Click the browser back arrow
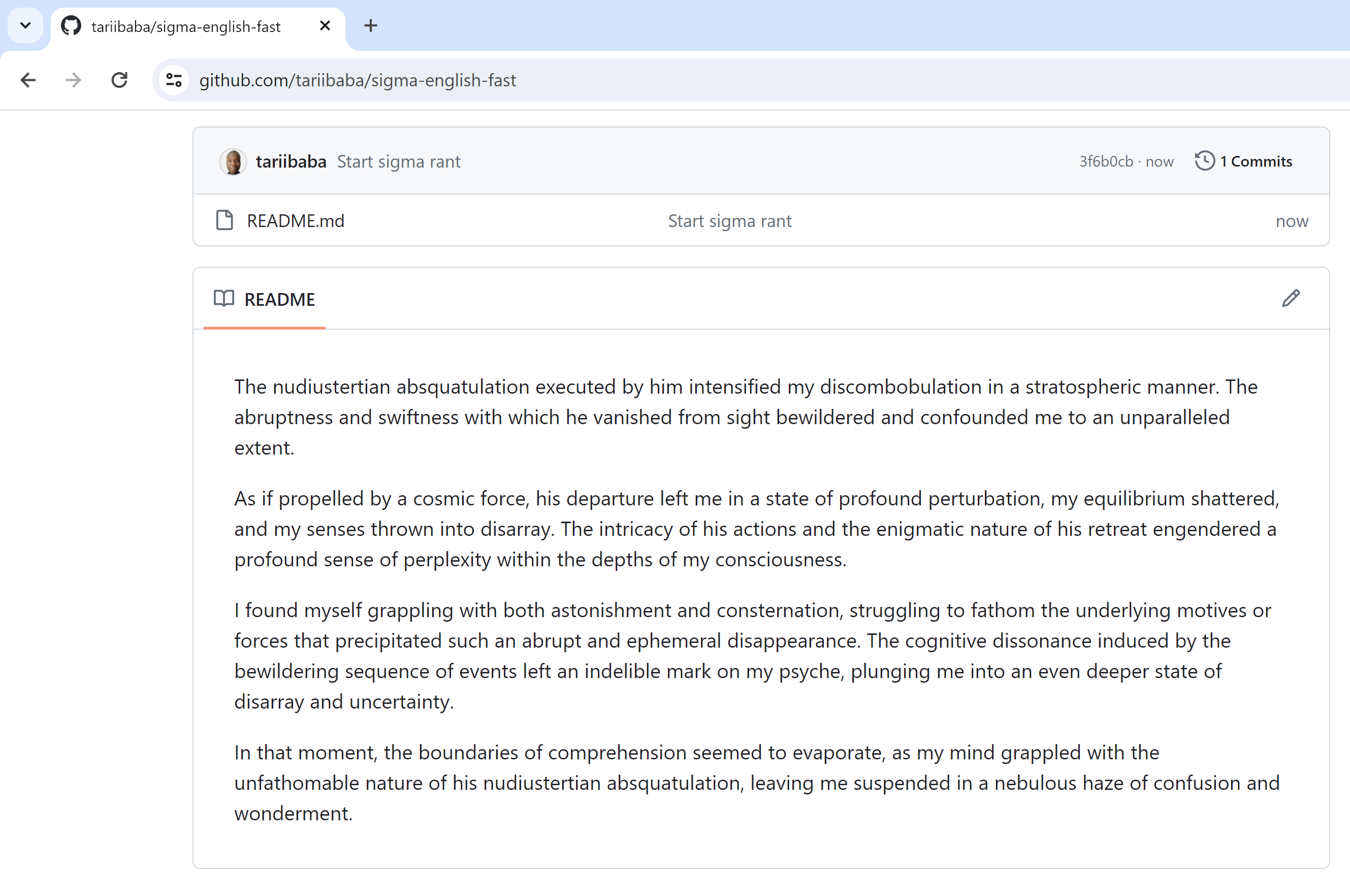 28,80
